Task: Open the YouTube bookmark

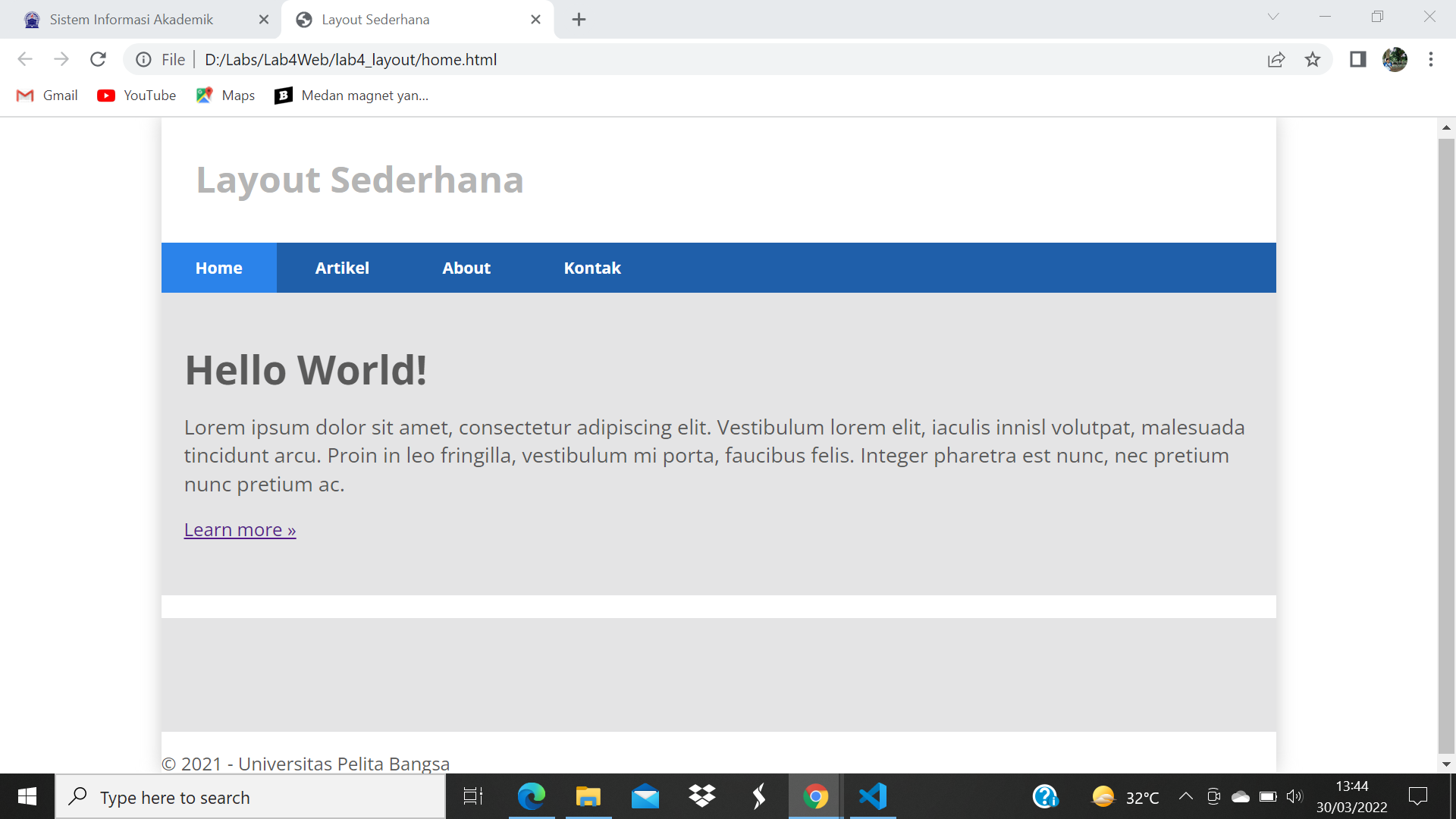Action: coord(136,95)
